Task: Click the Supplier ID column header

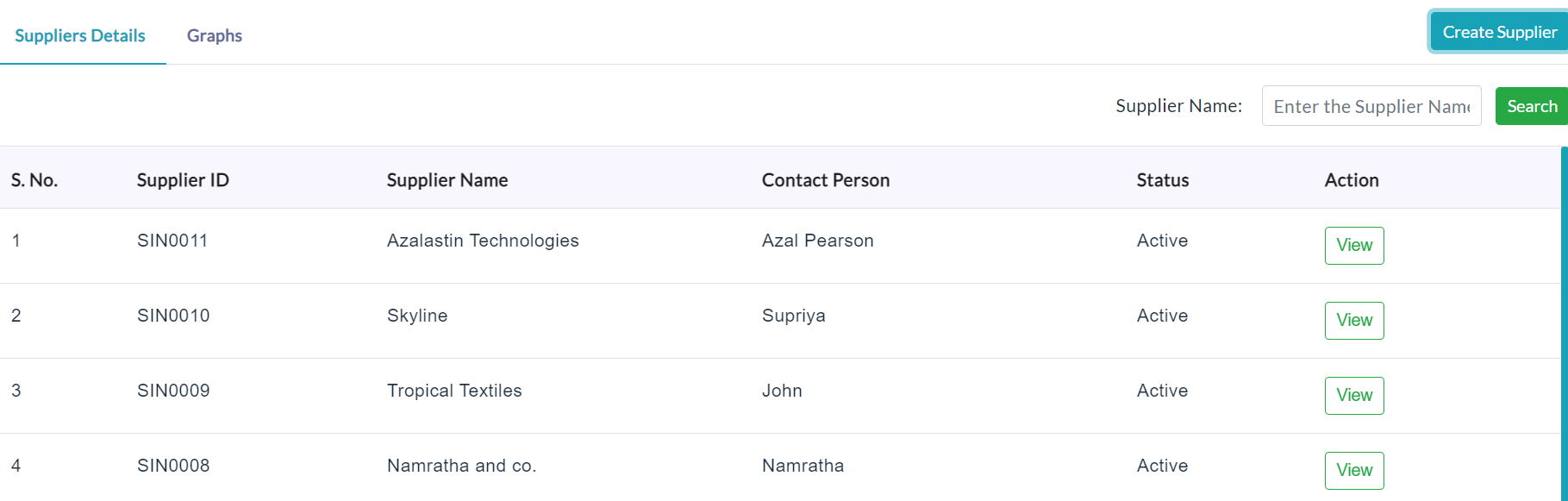Action: pos(183,180)
